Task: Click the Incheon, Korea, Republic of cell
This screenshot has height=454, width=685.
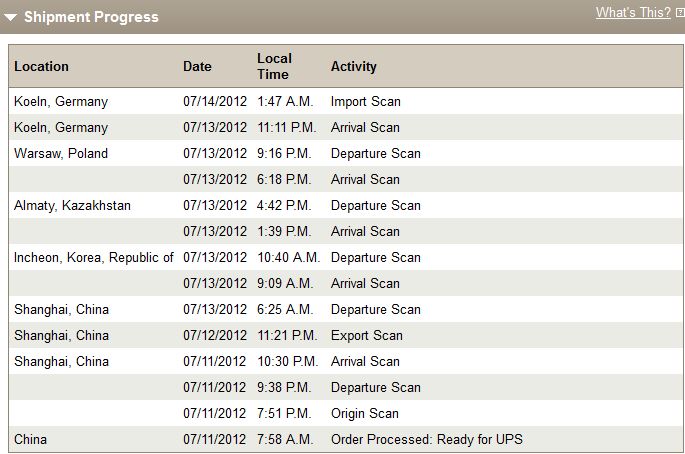Action: 94,257
